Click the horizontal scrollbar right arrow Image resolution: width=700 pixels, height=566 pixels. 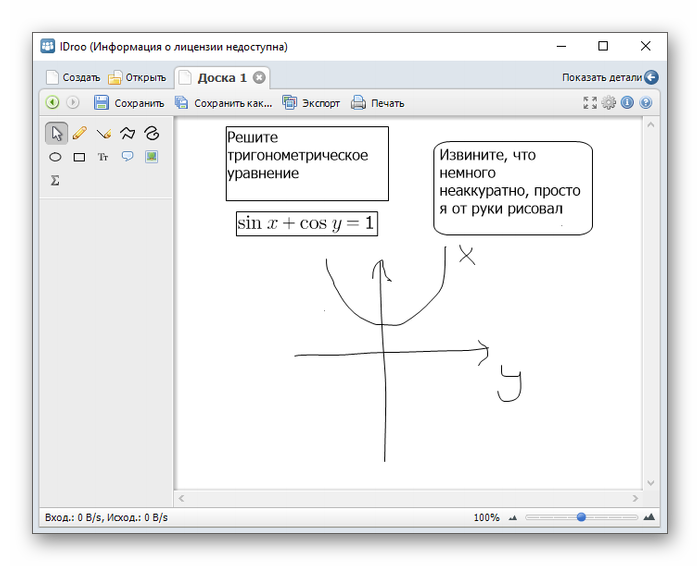[635, 498]
